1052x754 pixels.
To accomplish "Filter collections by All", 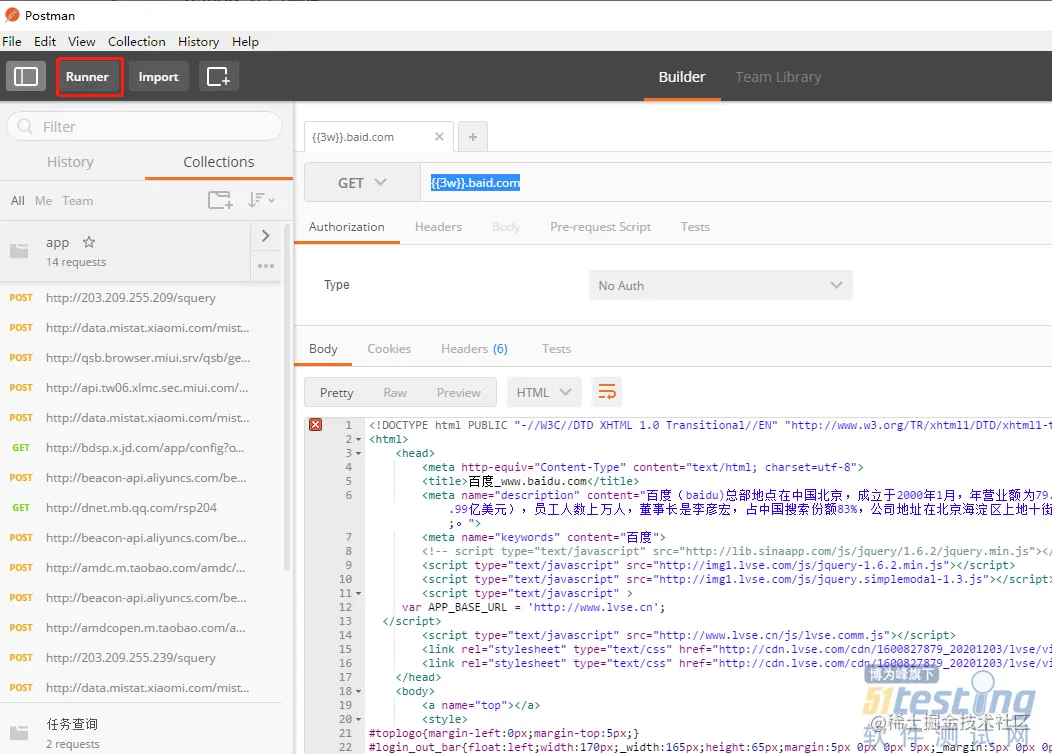I will point(17,201).
